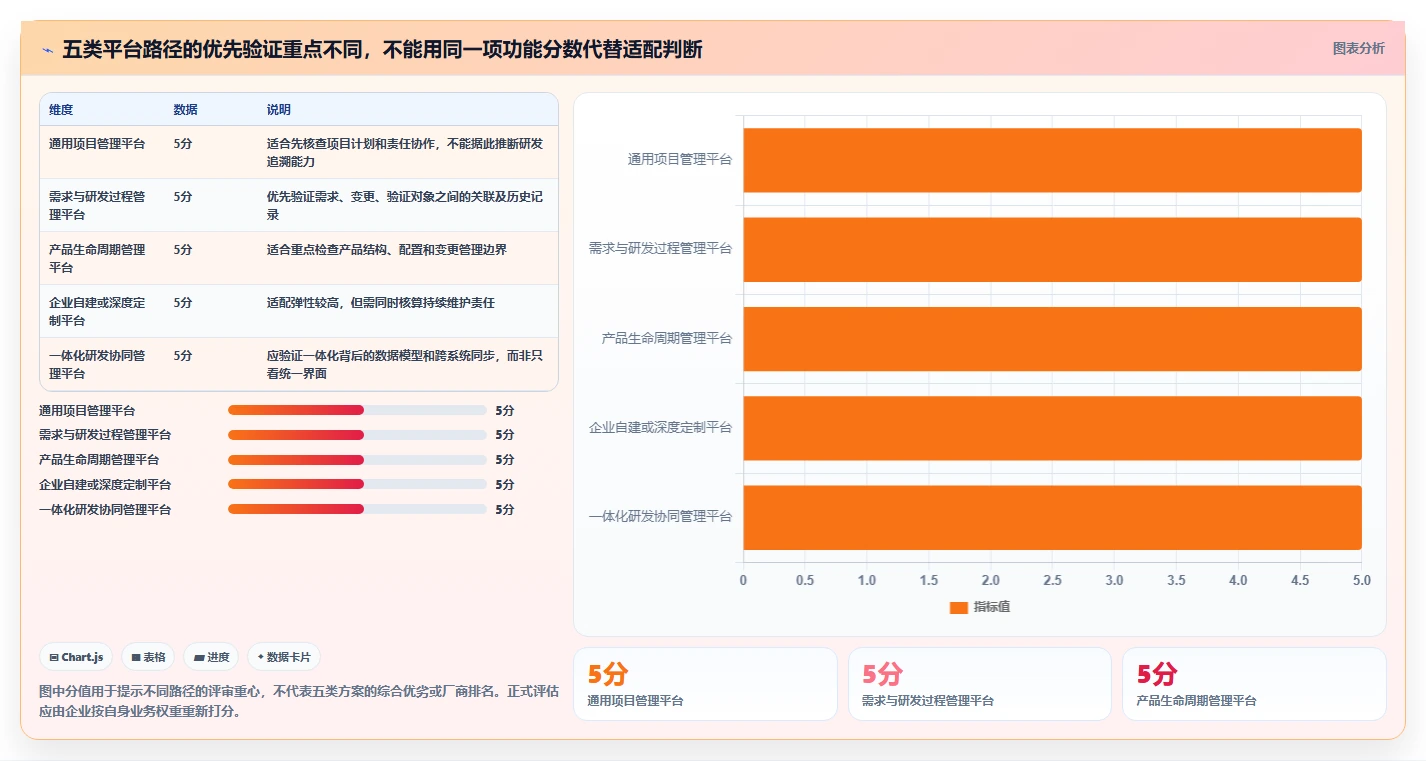Image resolution: width=1426 pixels, height=761 pixels.
Task: Click the 需求与研发过程管理平台 progress bar
Action: 357,435
